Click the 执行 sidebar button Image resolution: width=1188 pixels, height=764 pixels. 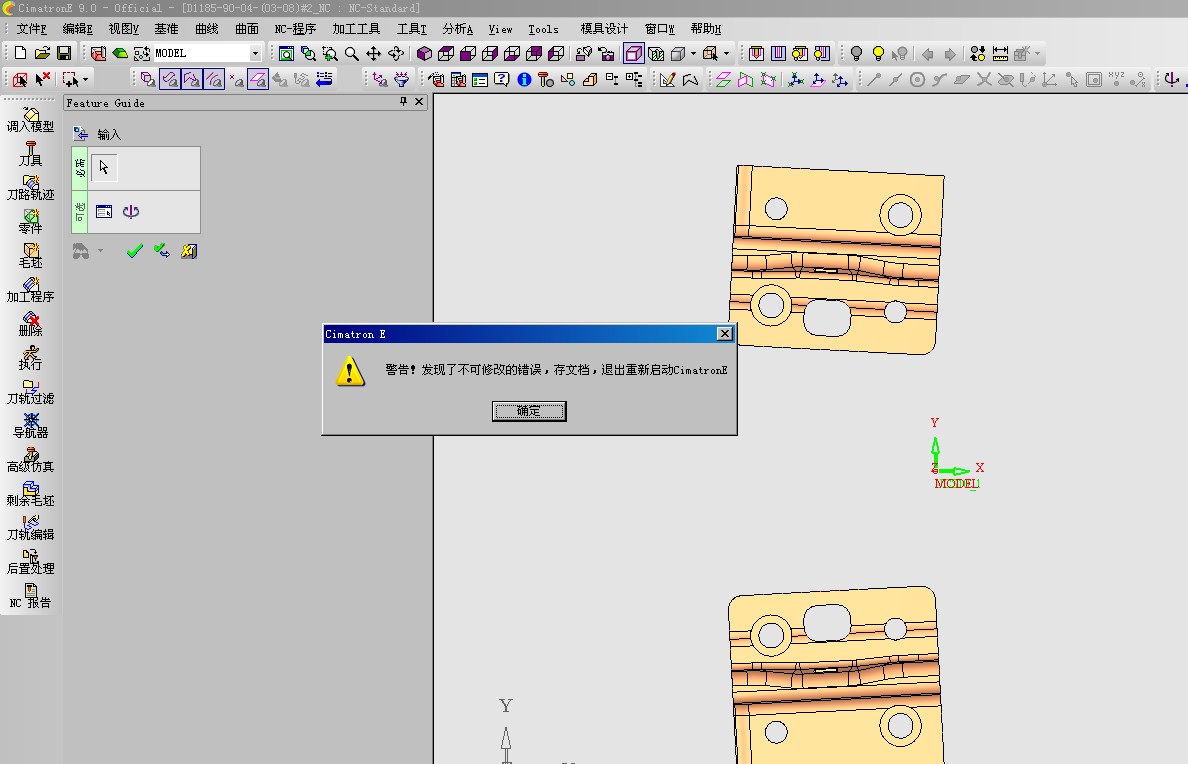click(30, 358)
